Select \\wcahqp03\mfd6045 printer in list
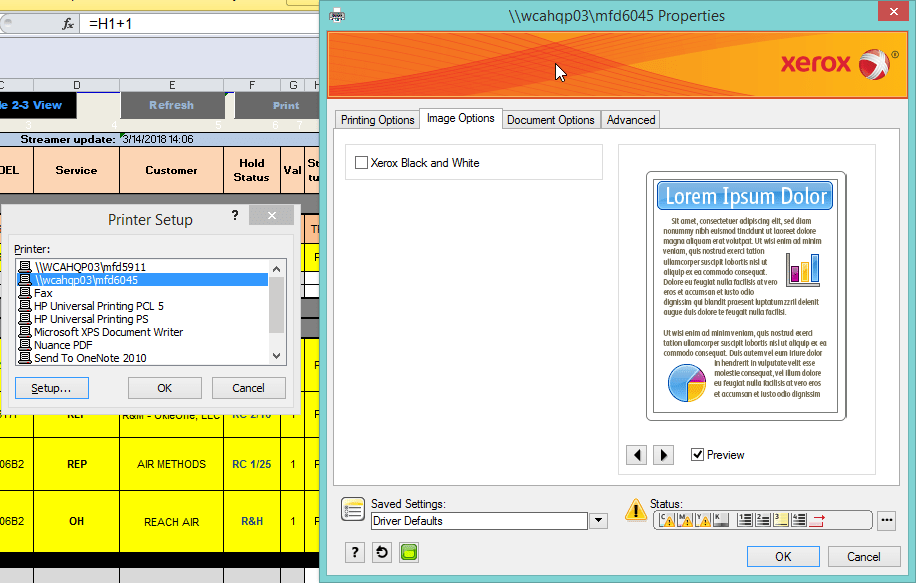Image resolution: width=916 pixels, height=583 pixels. 143,280
